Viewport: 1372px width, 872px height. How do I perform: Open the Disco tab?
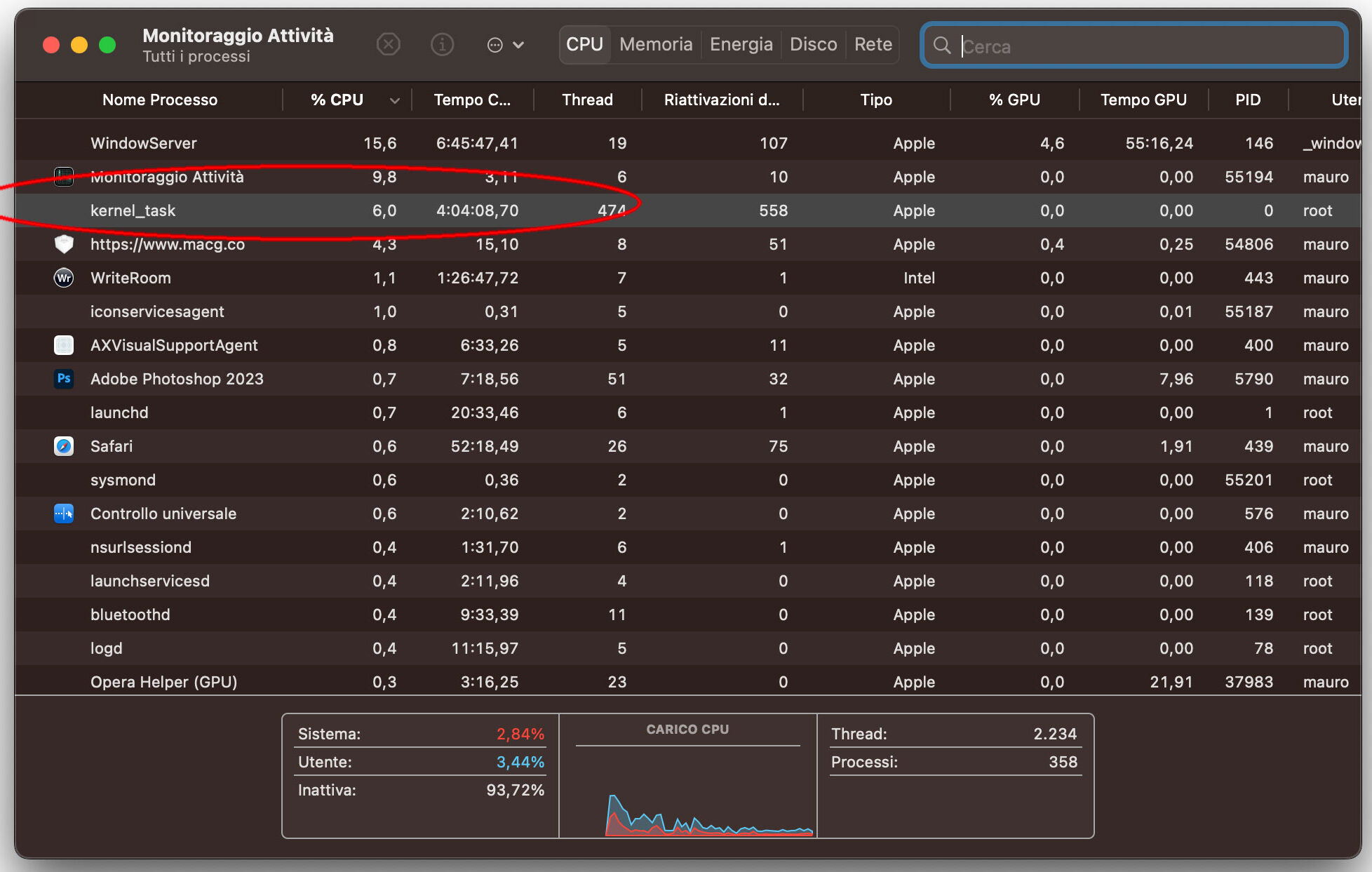(813, 45)
